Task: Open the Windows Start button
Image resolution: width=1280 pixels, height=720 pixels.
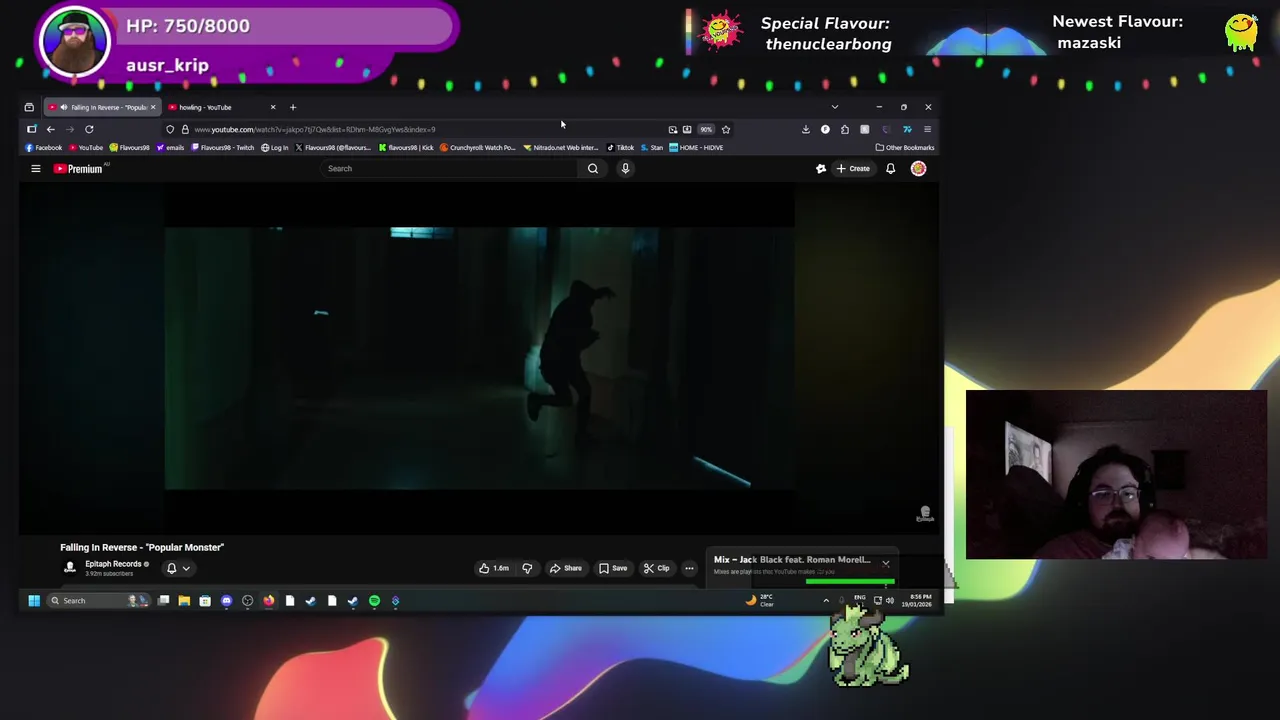Action: [33, 601]
